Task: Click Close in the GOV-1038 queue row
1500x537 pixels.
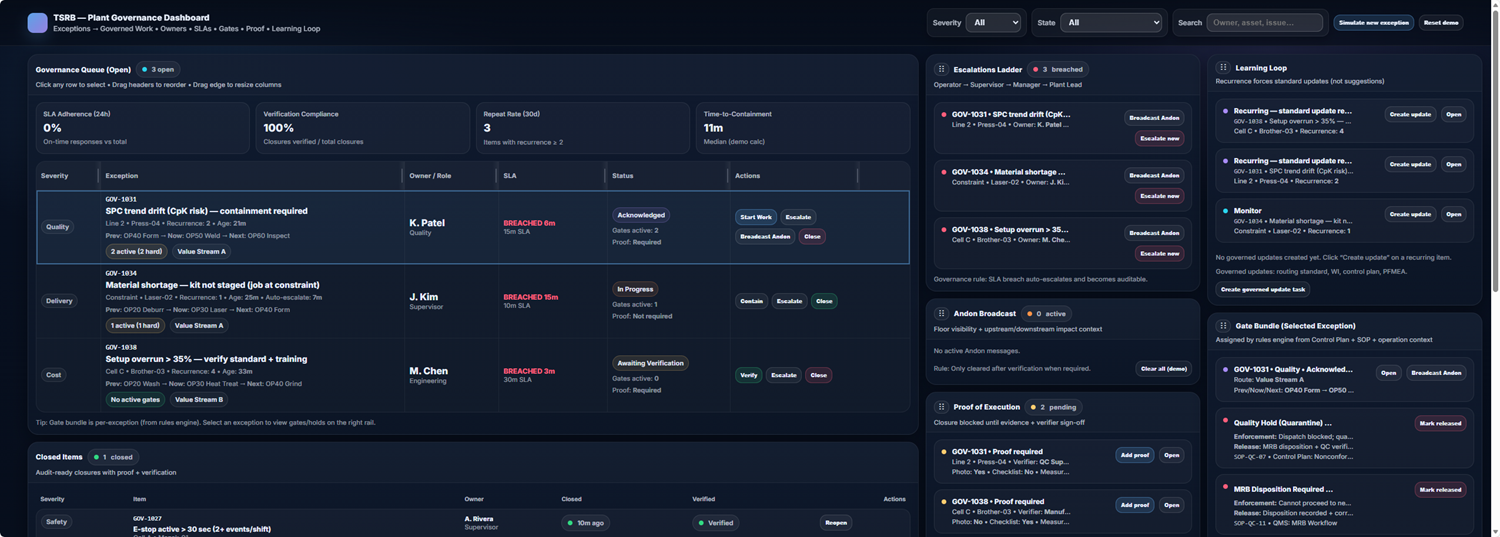Action: (819, 375)
